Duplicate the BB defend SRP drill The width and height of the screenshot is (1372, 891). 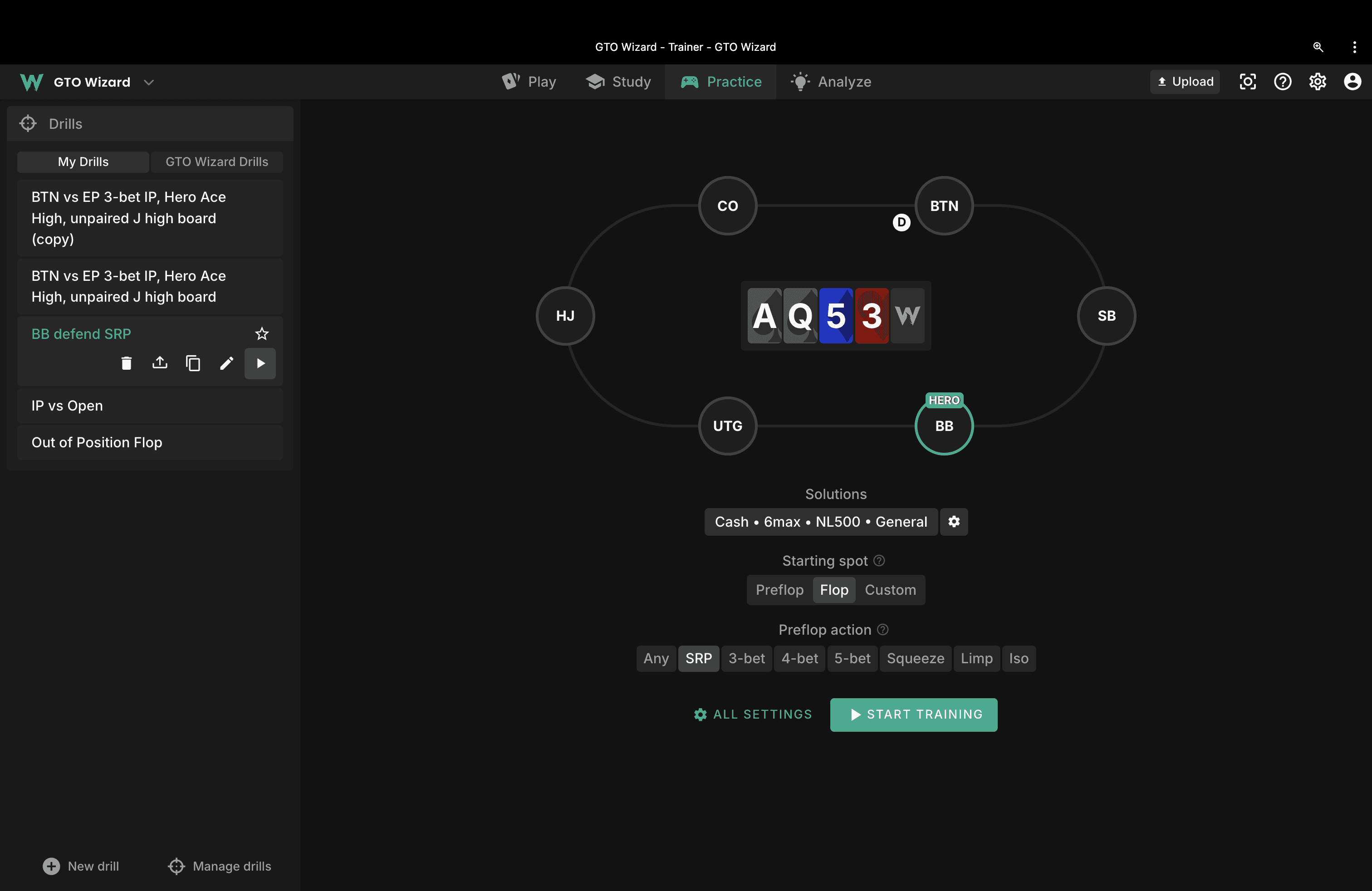click(x=193, y=363)
